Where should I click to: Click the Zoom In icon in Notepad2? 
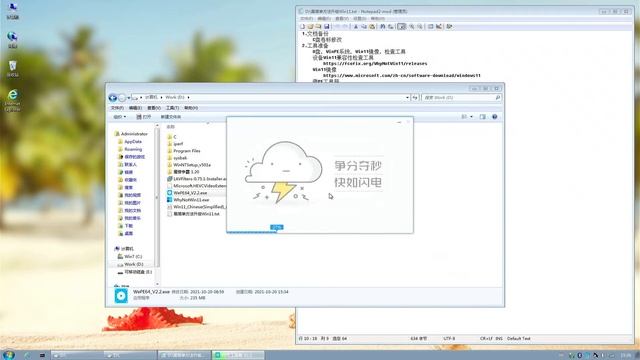(411, 27)
